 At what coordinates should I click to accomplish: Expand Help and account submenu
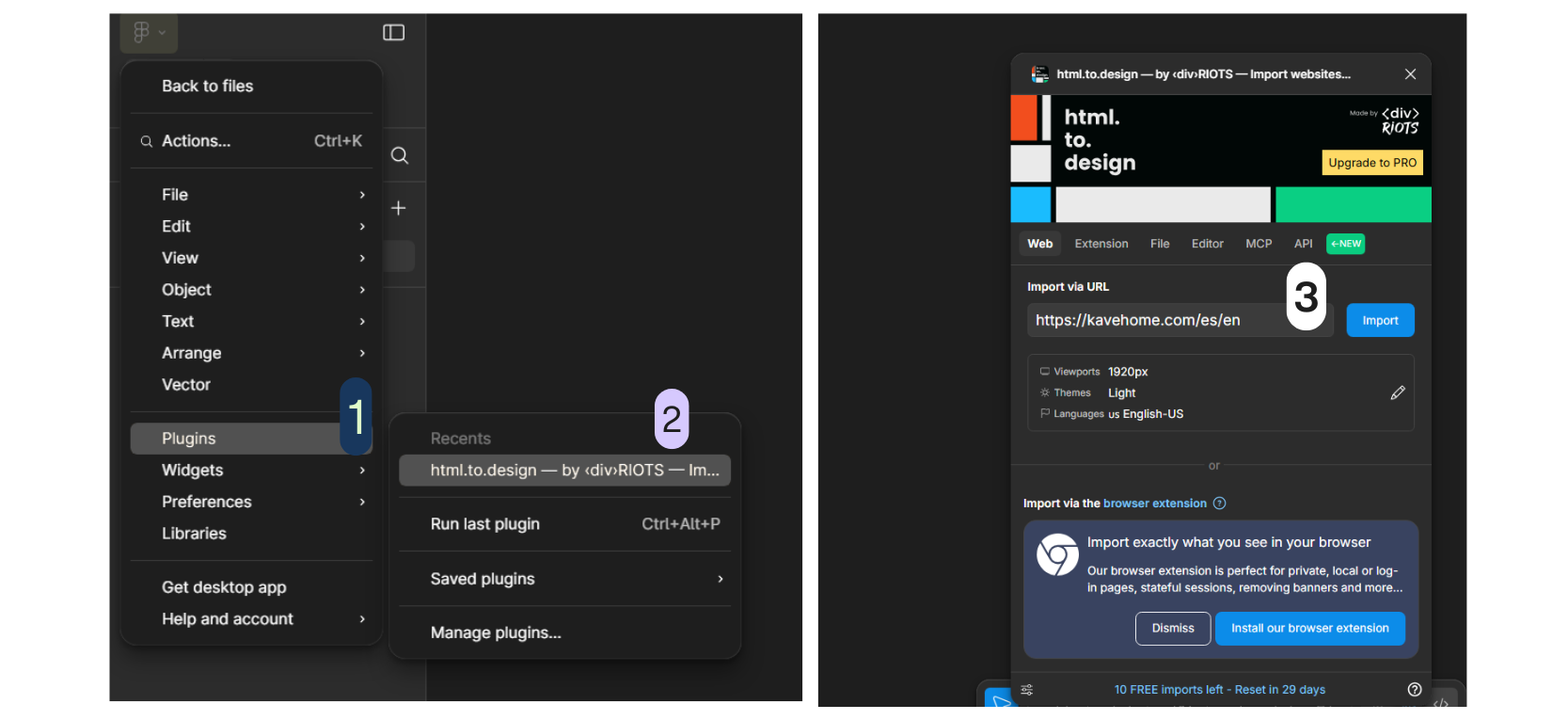click(251, 619)
